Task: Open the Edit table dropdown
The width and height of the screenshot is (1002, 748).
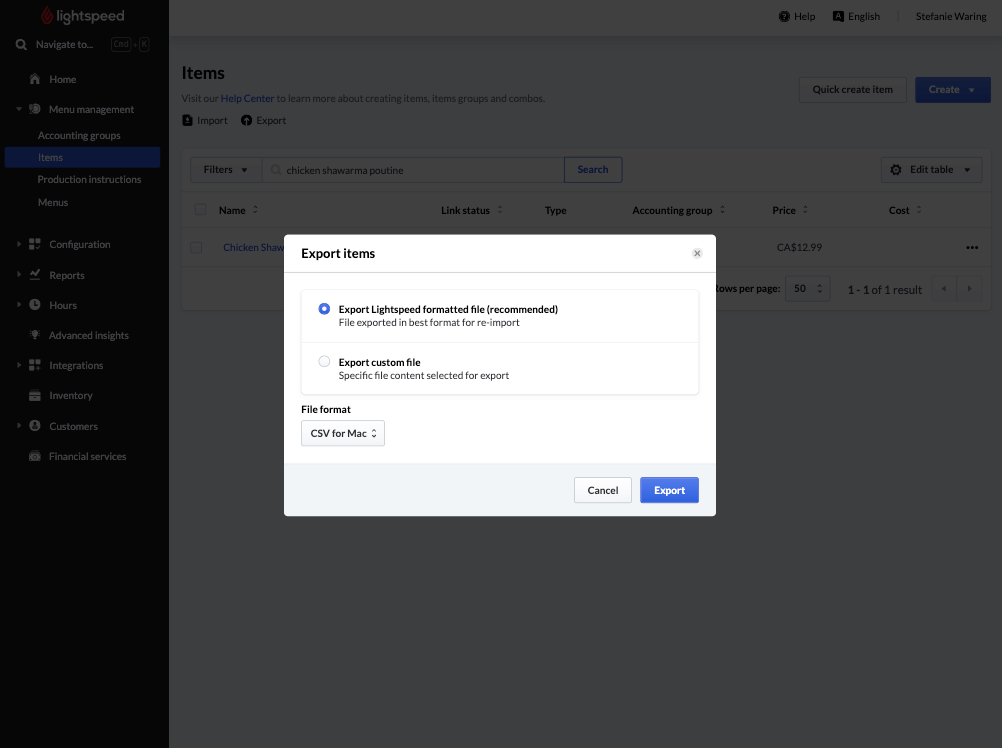Action: pyautogui.click(x=931, y=170)
